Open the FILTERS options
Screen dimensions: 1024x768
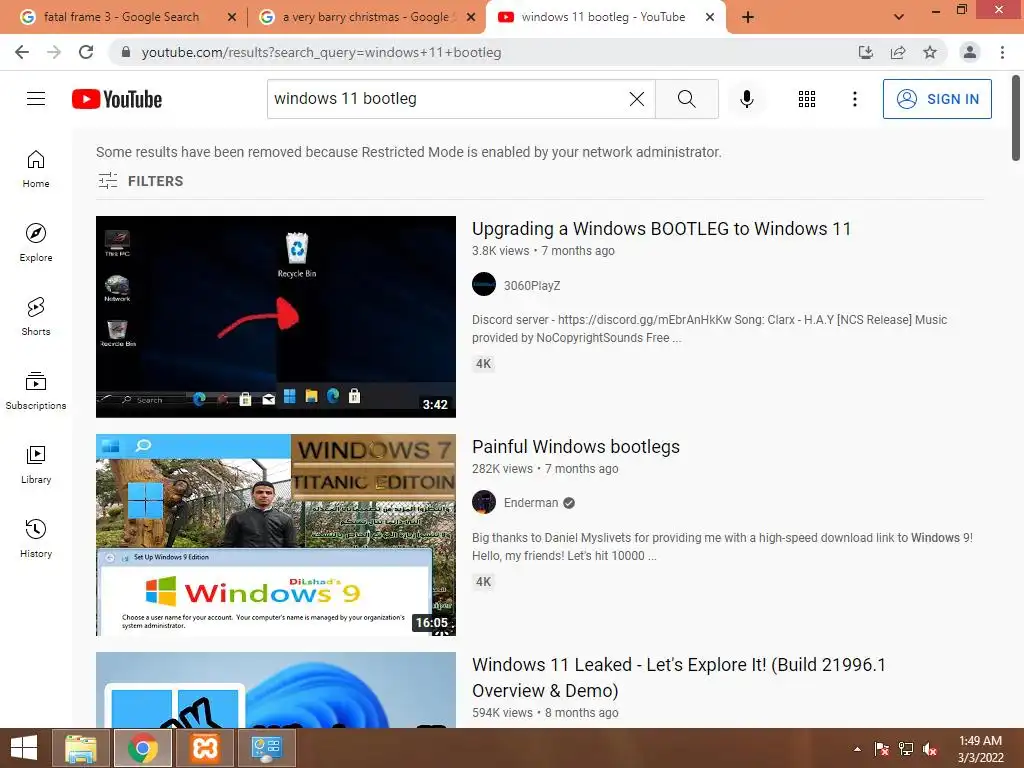click(140, 181)
